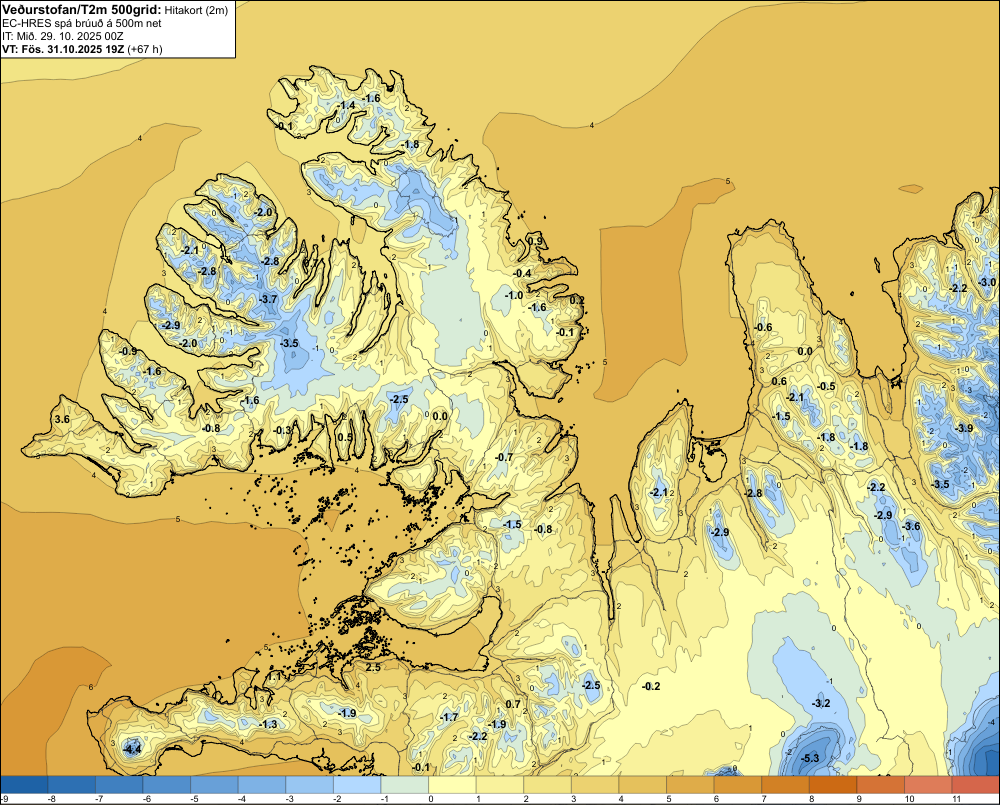
Task: Click the 0 legend scale label
Action: [430, 799]
